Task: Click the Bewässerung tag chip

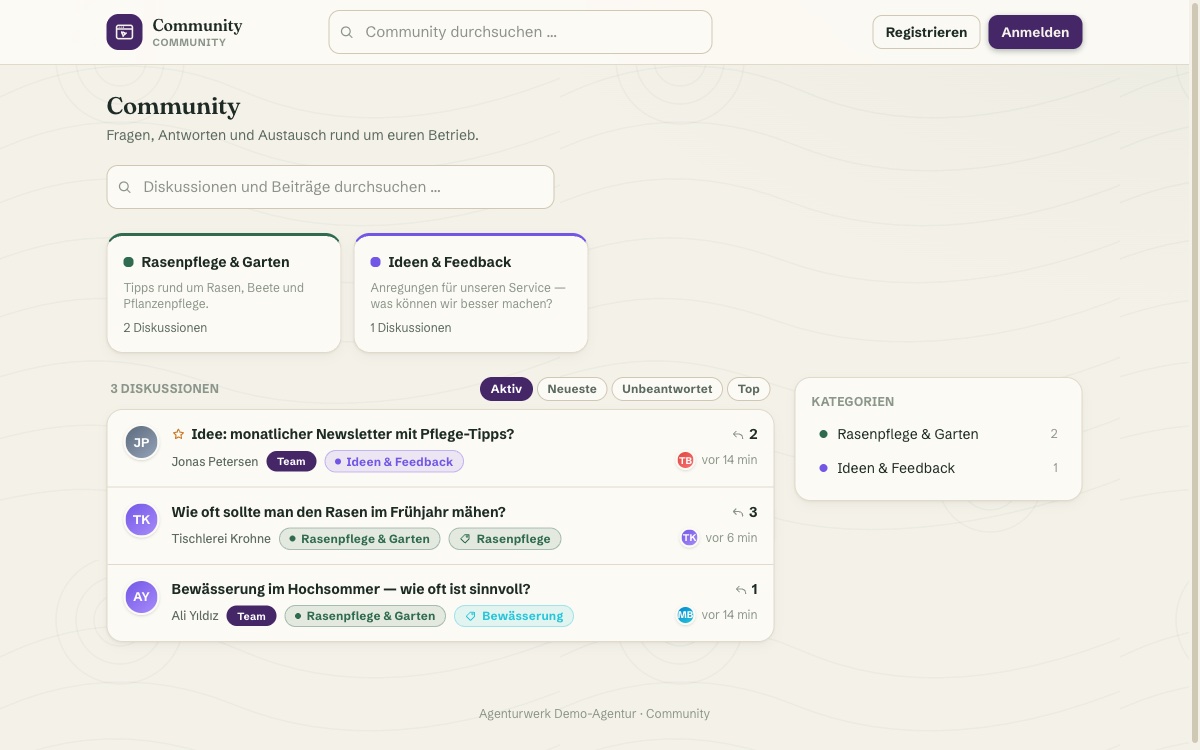Action: click(x=514, y=616)
